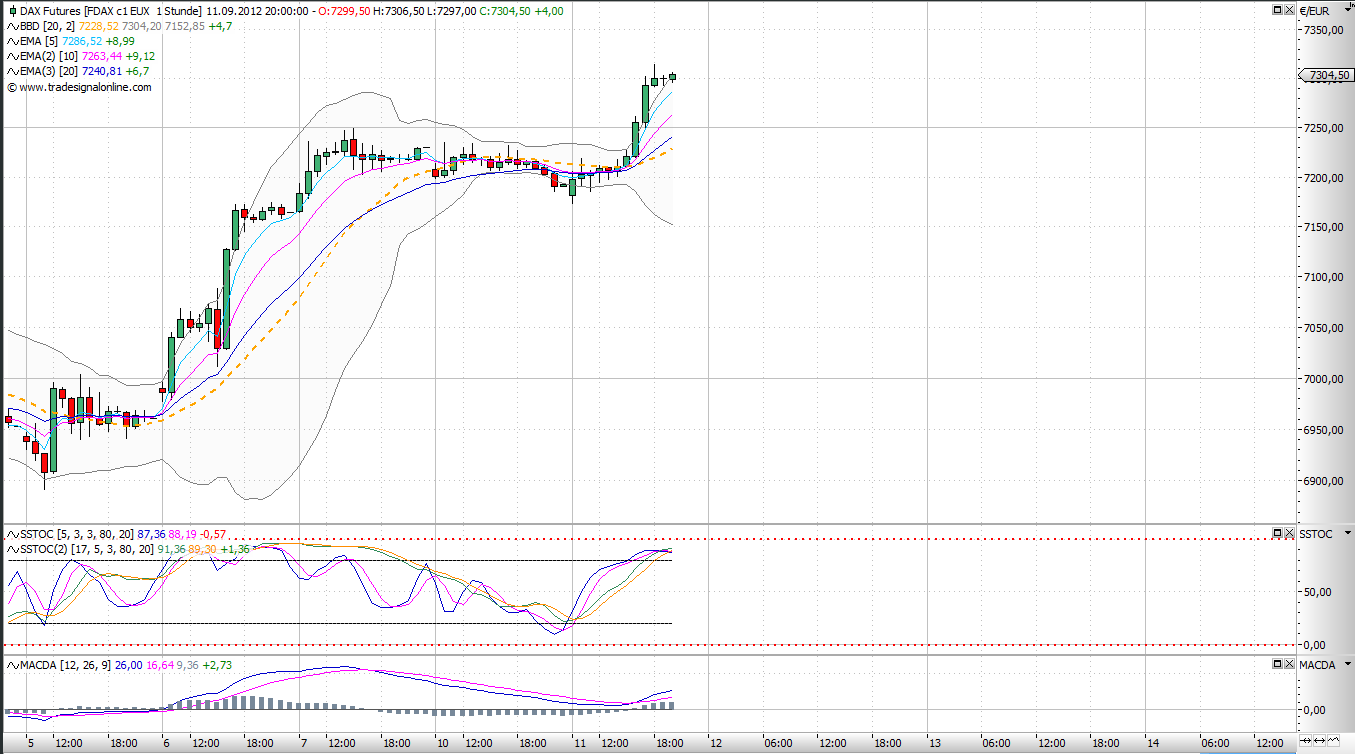Click the BBD indicator wave icon
The height and width of the screenshot is (754, 1355).
[x=12, y=26]
